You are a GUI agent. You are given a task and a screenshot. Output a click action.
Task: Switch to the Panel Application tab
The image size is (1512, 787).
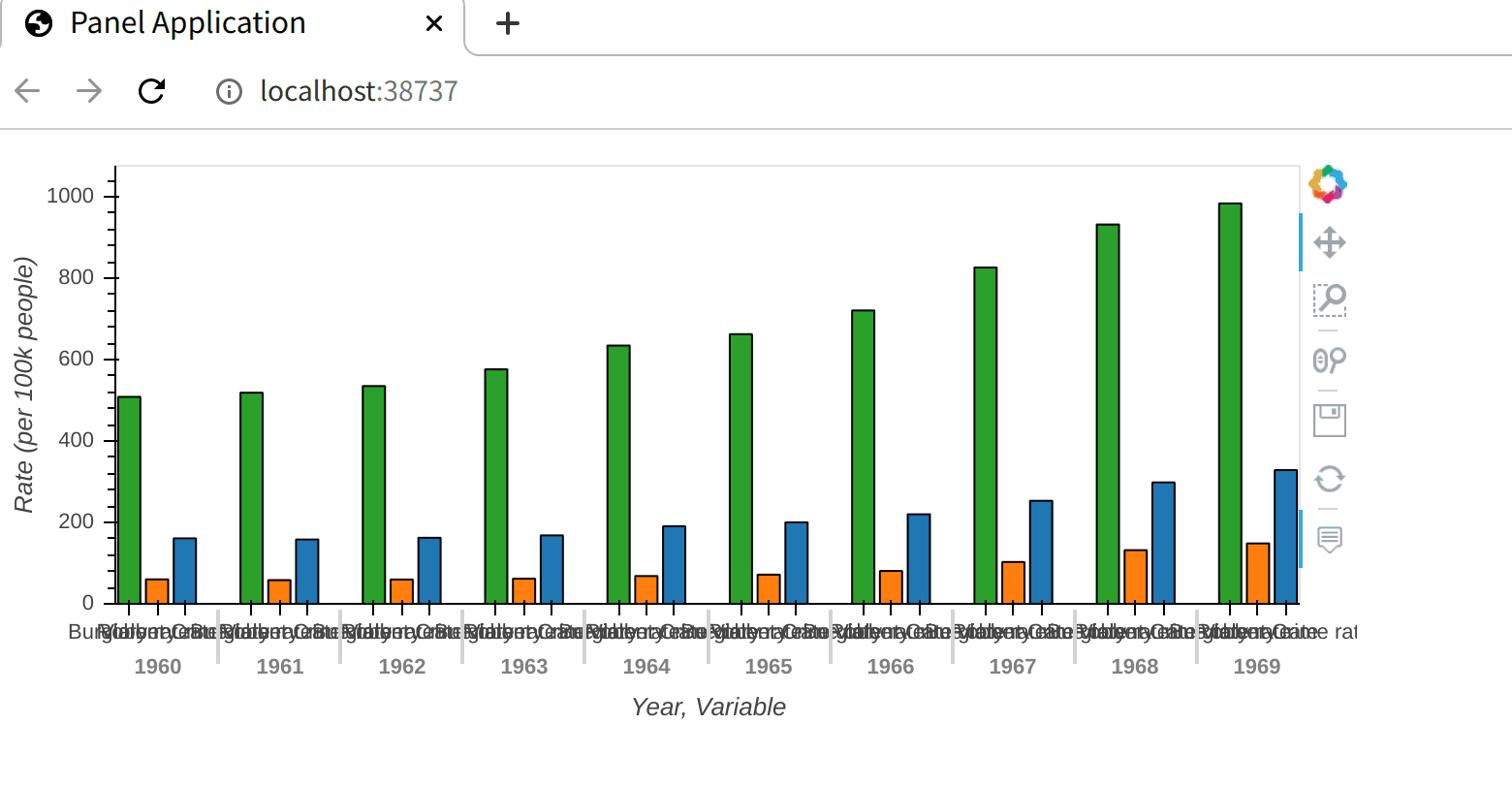[x=187, y=23]
